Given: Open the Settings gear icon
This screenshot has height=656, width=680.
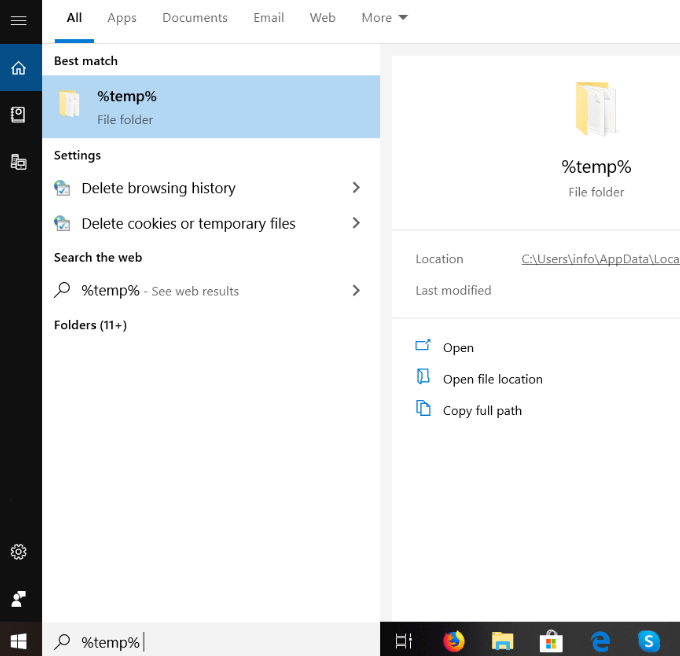Looking at the screenshot, I should tap(18, 552).
